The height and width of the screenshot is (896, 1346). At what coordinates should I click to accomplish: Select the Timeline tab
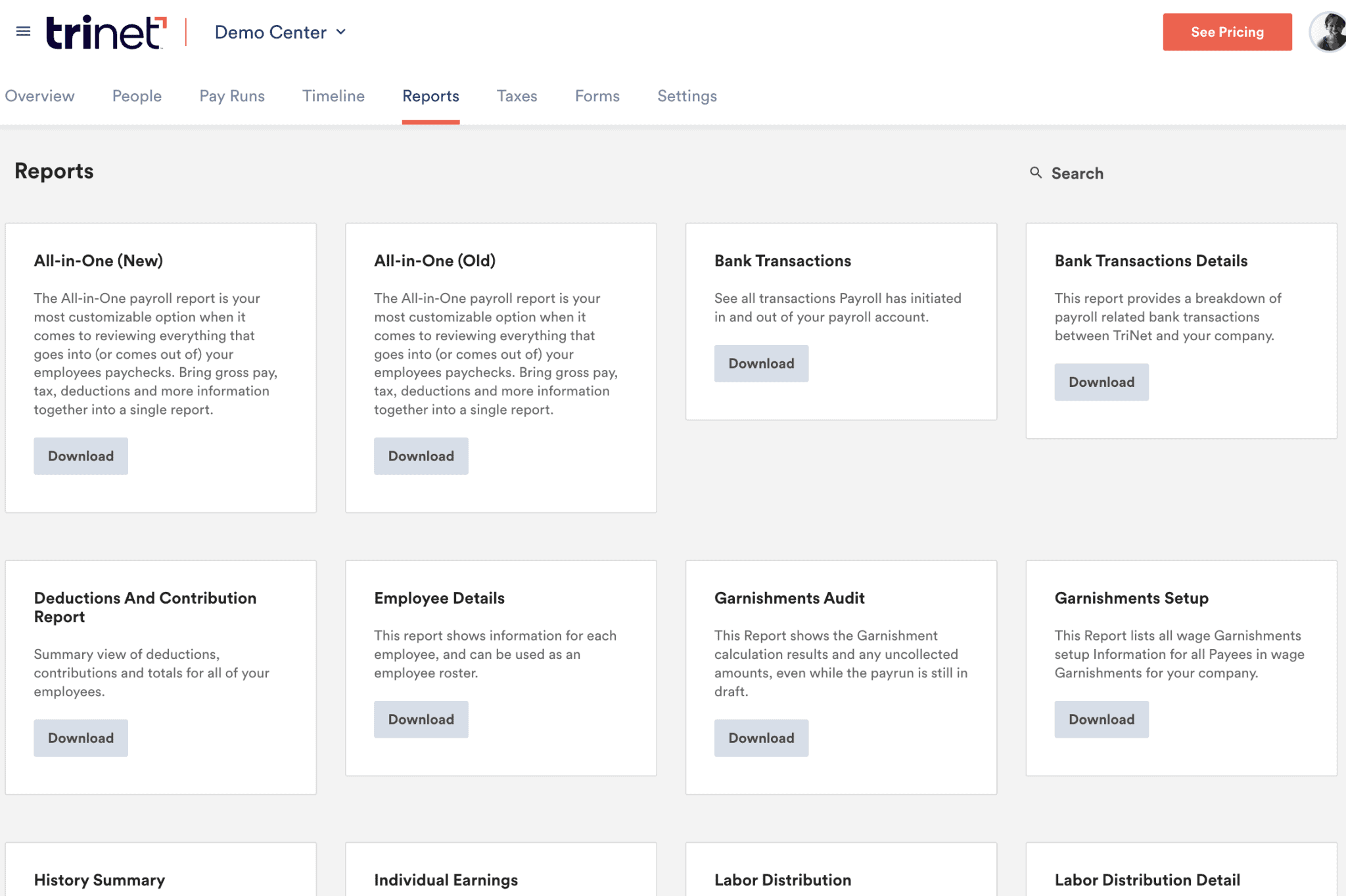coord(333,96)
